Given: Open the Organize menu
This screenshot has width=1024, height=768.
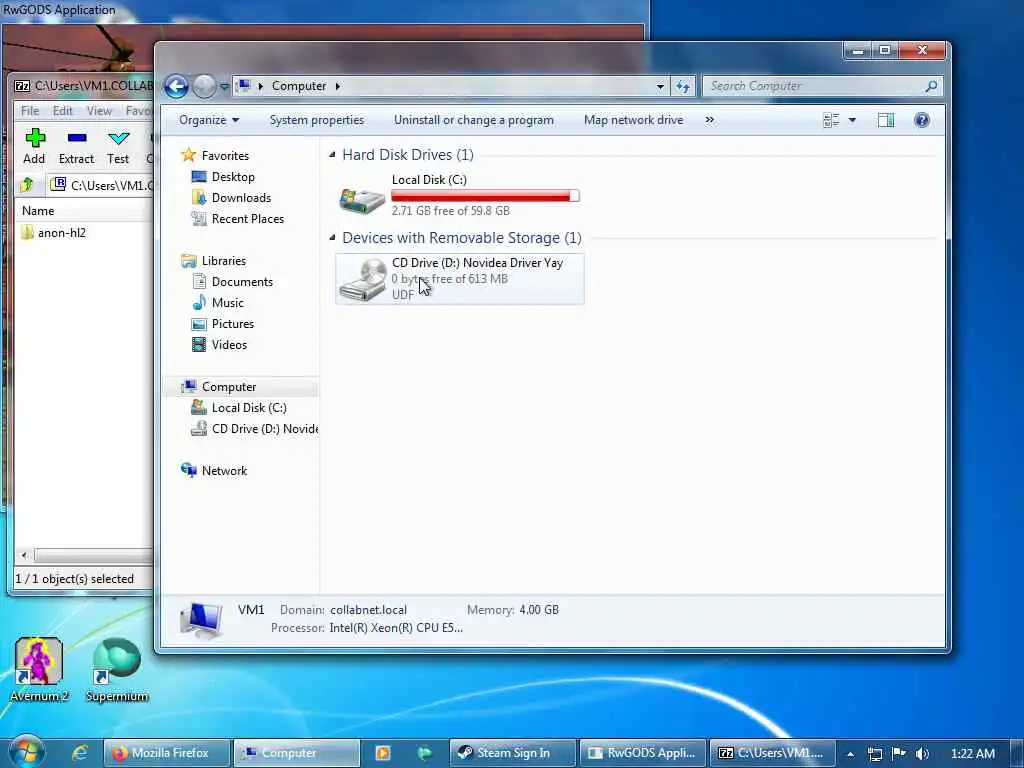Looking at the screenshot, I should [209, 120].
